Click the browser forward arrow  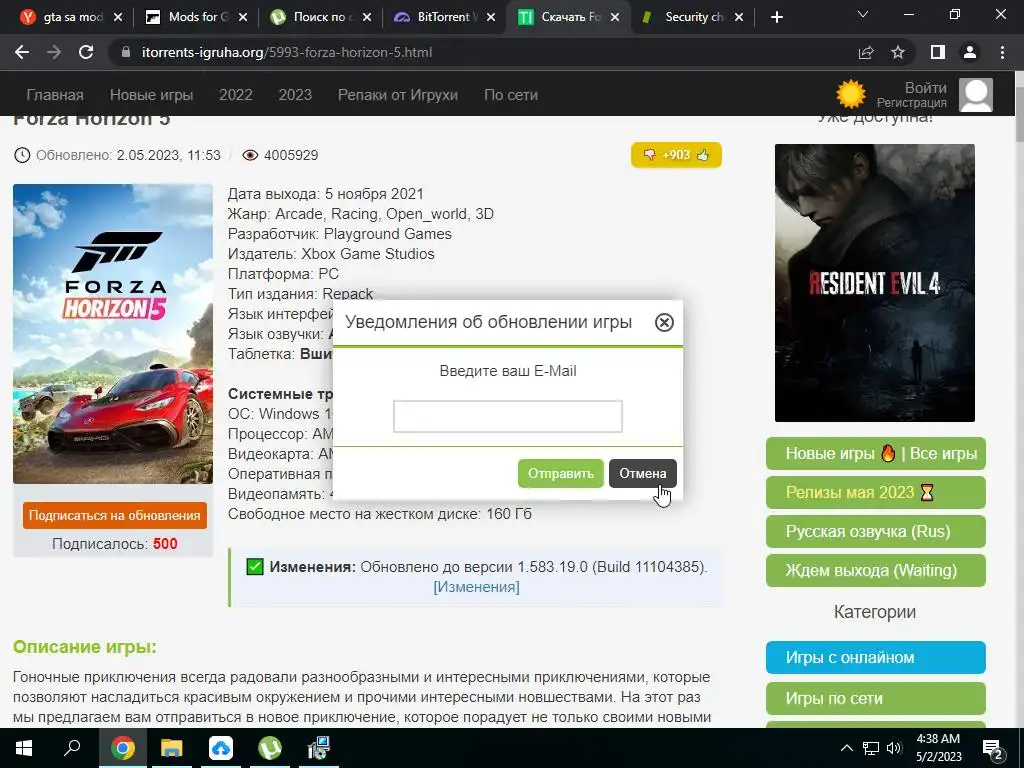click(54, 52)
